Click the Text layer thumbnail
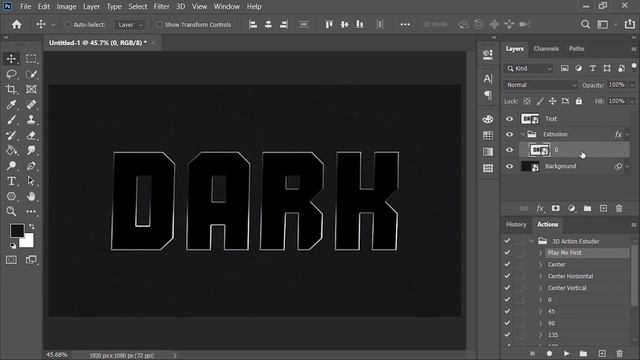Screen dimensions: 640x360 pos(530,119)
